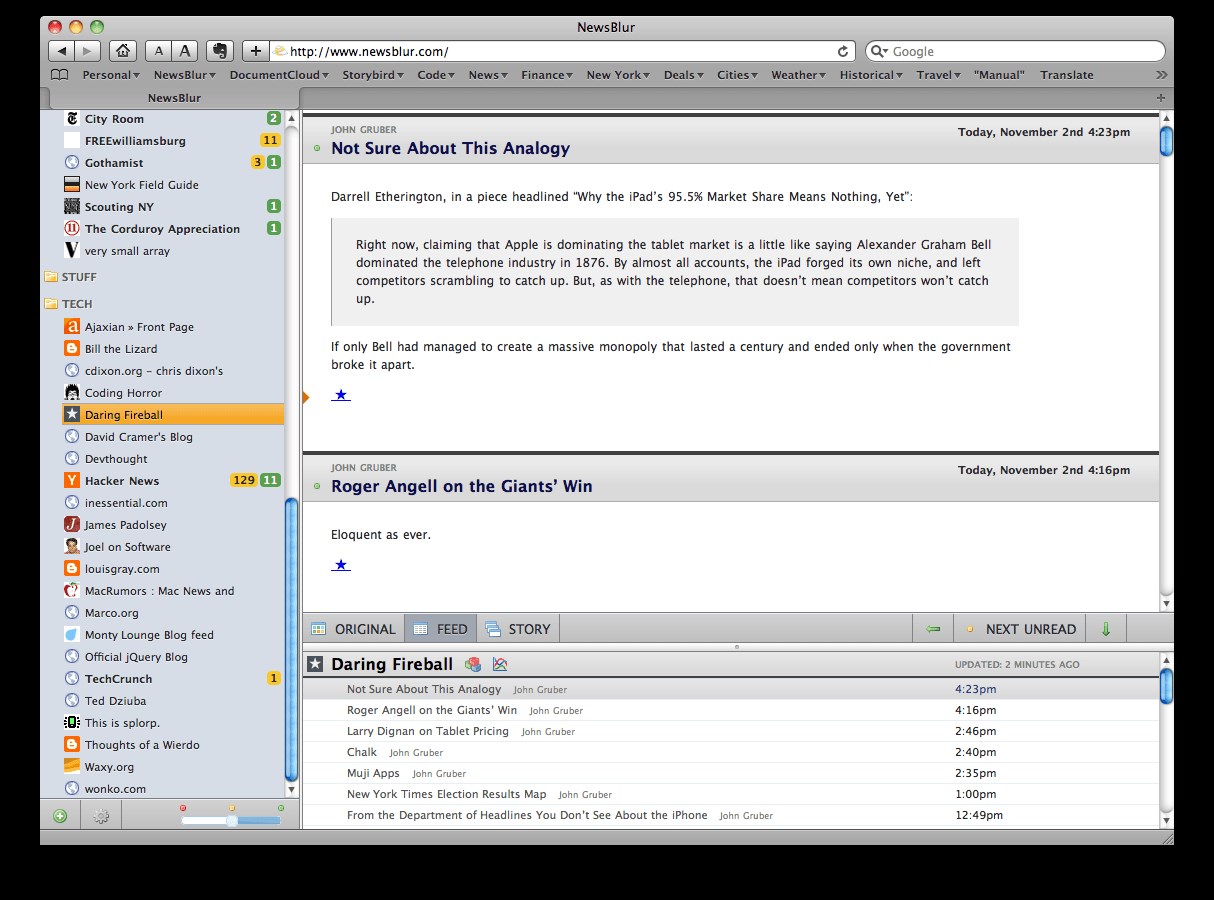
Task: Click the New York Times City Room icon
Action: (x=72, y=119)
